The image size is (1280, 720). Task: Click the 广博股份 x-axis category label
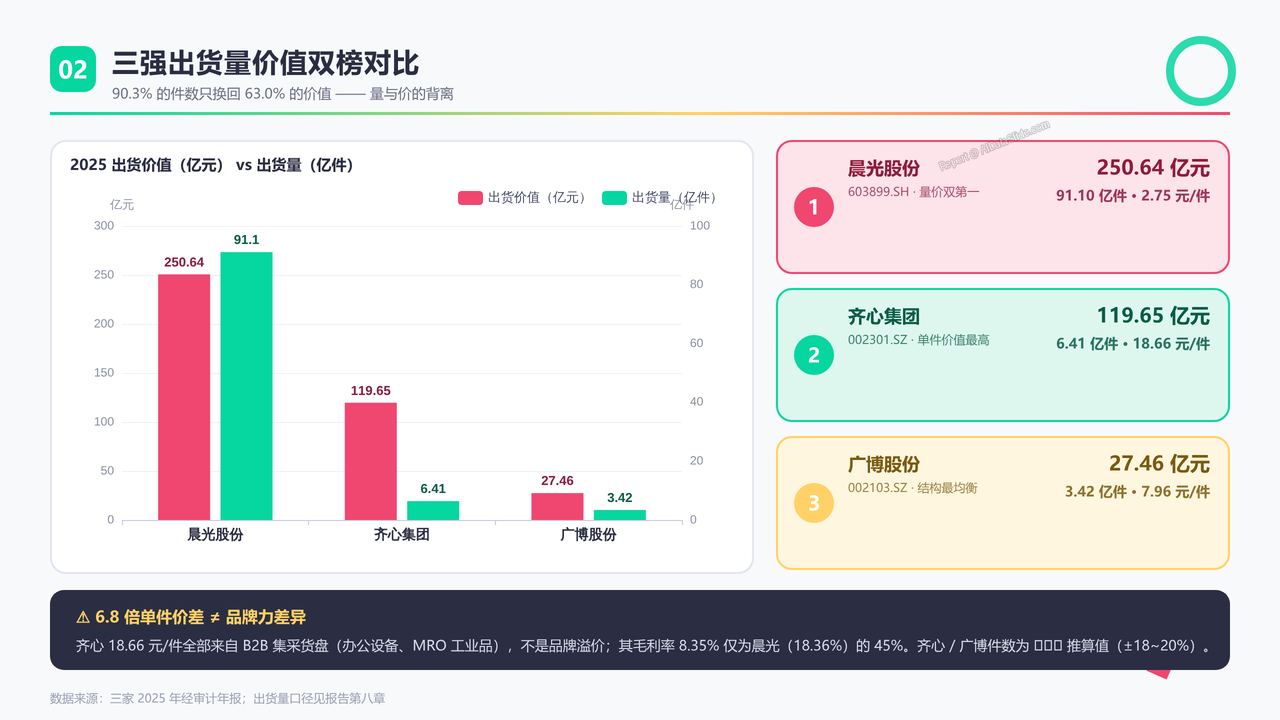[x=588, y=535]
